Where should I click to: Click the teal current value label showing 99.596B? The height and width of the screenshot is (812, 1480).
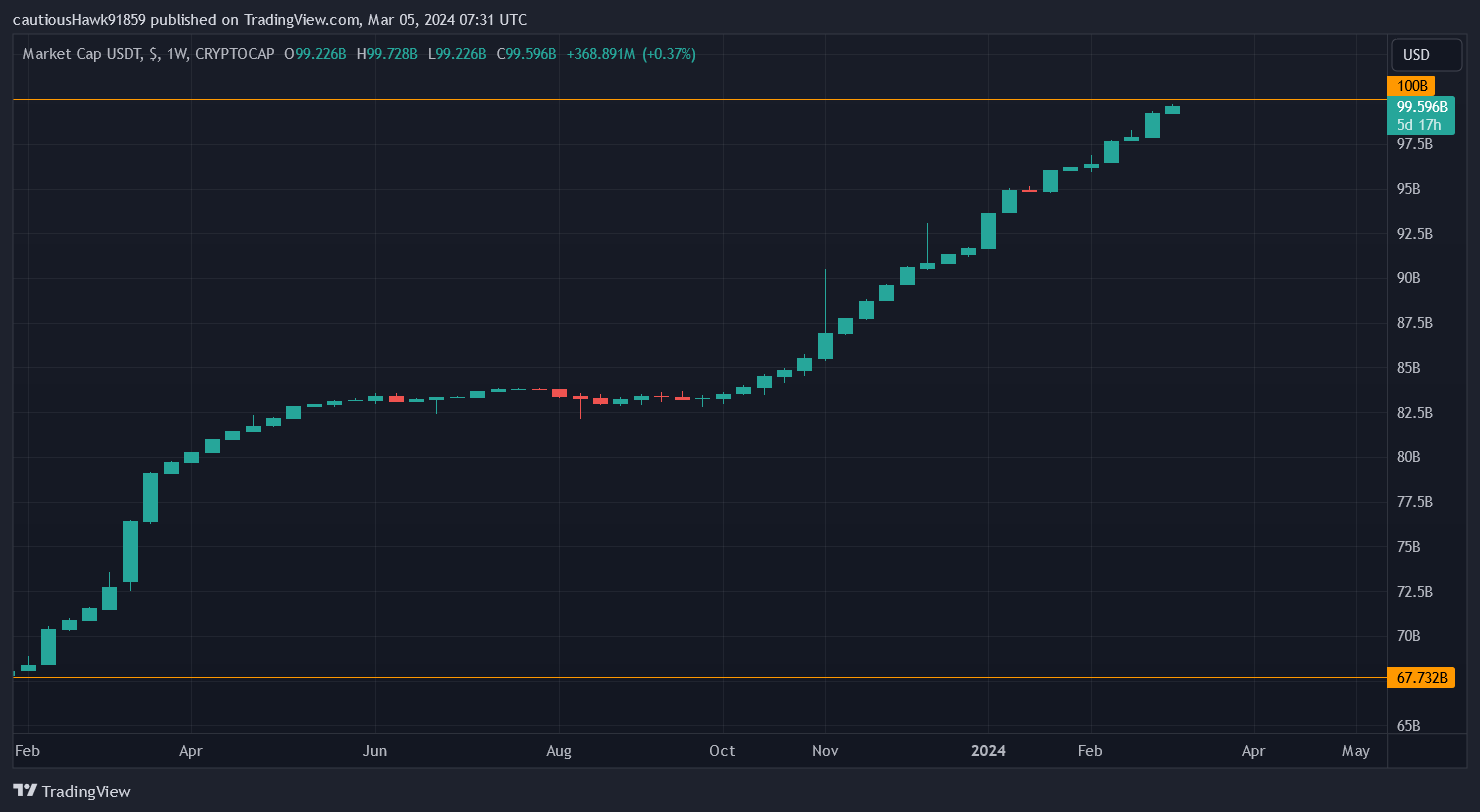[x=1421, y=106]
